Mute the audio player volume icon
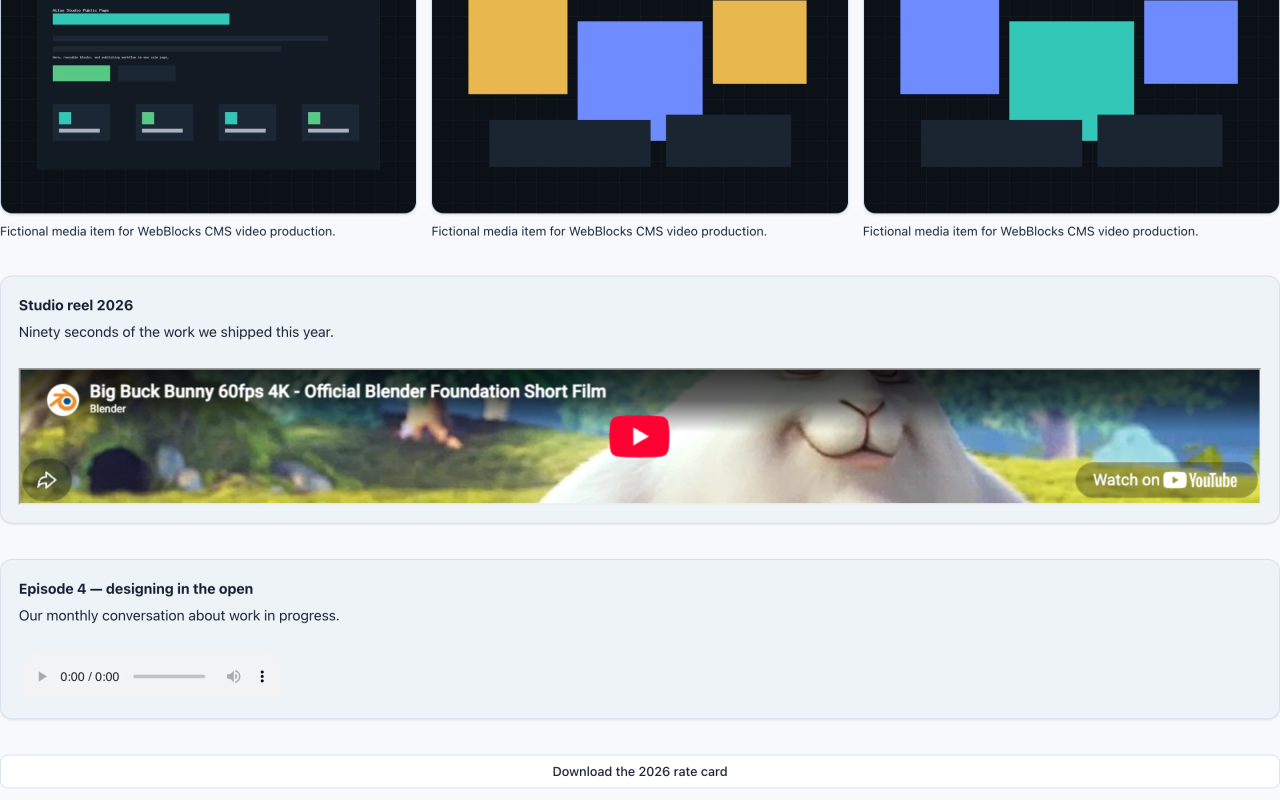The width and height of the screenshot is (1280, 800). click(x=234, y=677)
